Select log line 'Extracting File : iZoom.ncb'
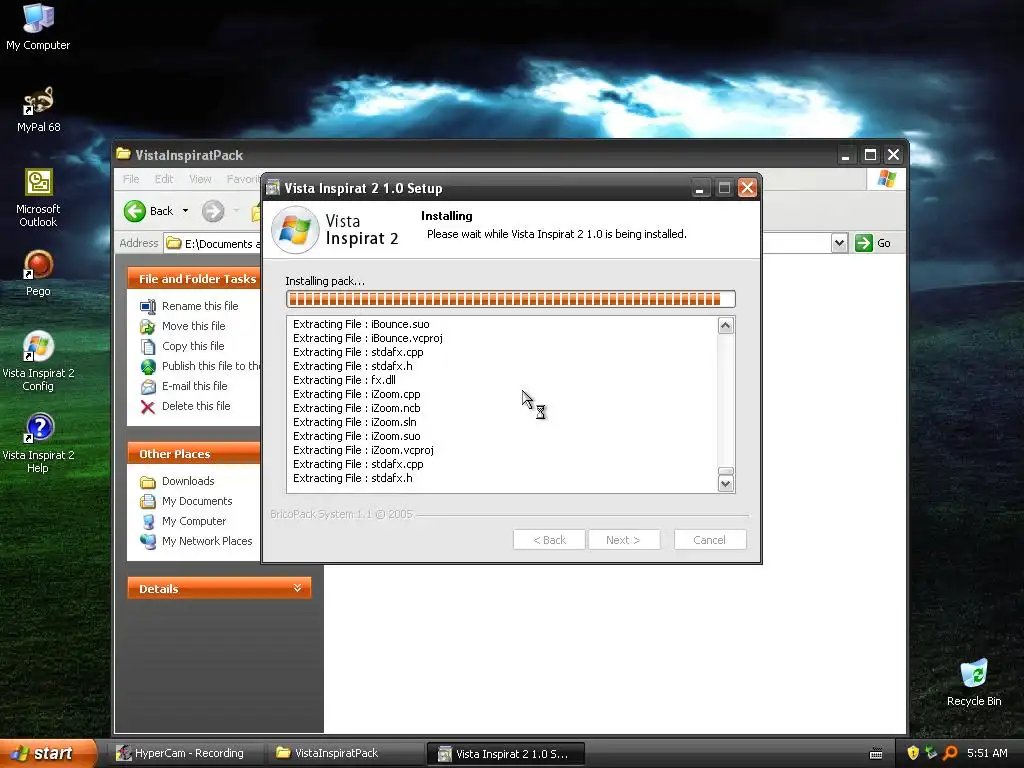Screen dimensions: 1024x768 point(357,408)
